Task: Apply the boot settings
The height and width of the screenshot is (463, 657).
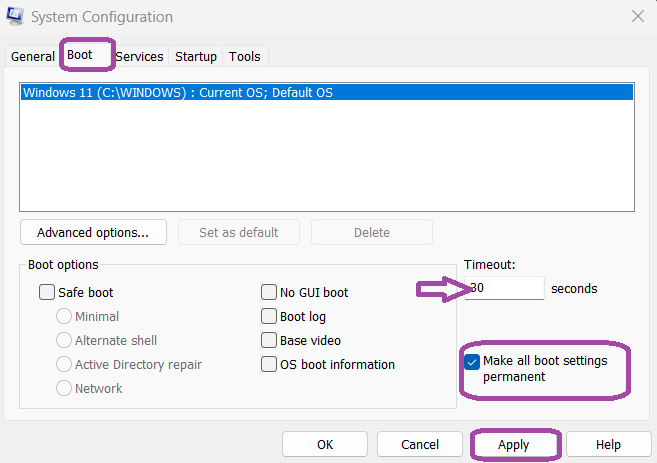Action: tap(513, 444)
